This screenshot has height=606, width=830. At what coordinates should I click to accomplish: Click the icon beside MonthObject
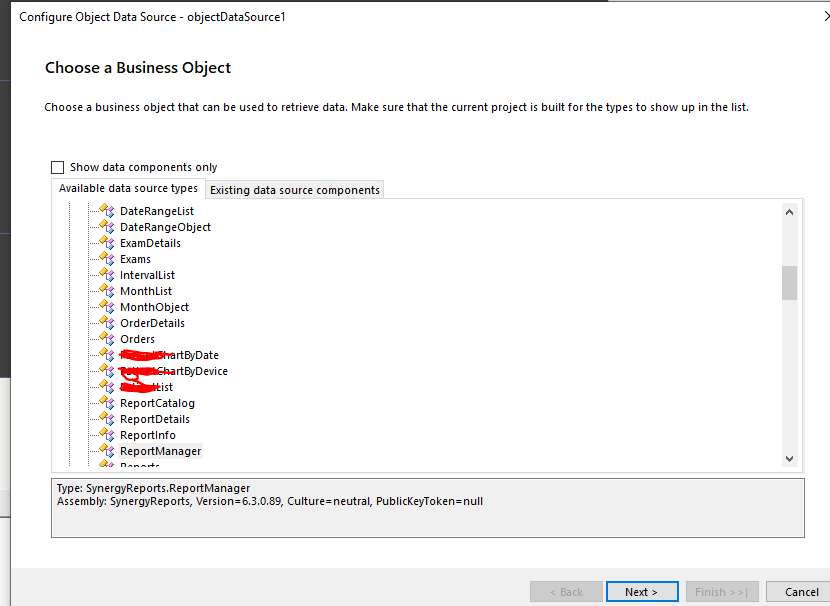(107, 307)
